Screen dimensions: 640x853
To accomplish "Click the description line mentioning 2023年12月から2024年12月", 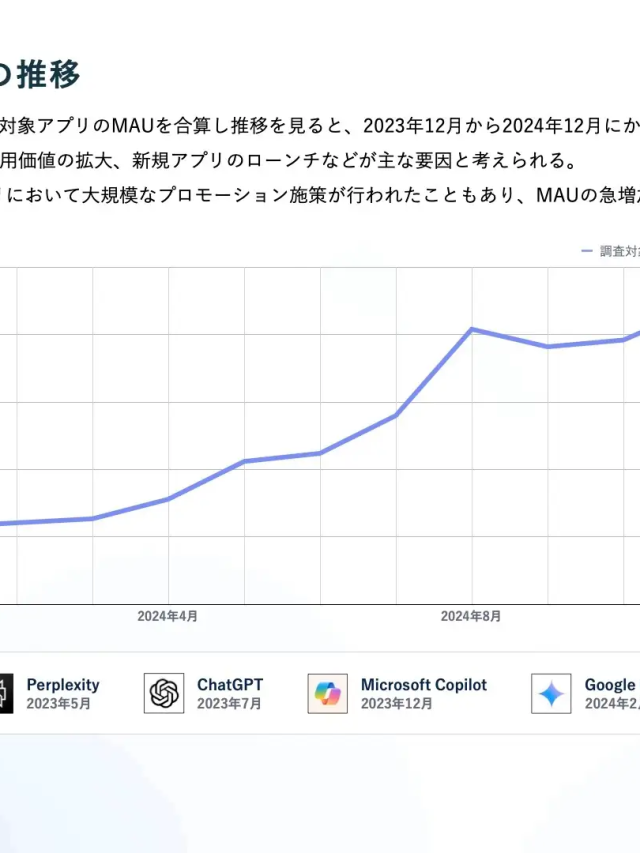I will click(x=320, y=125).
